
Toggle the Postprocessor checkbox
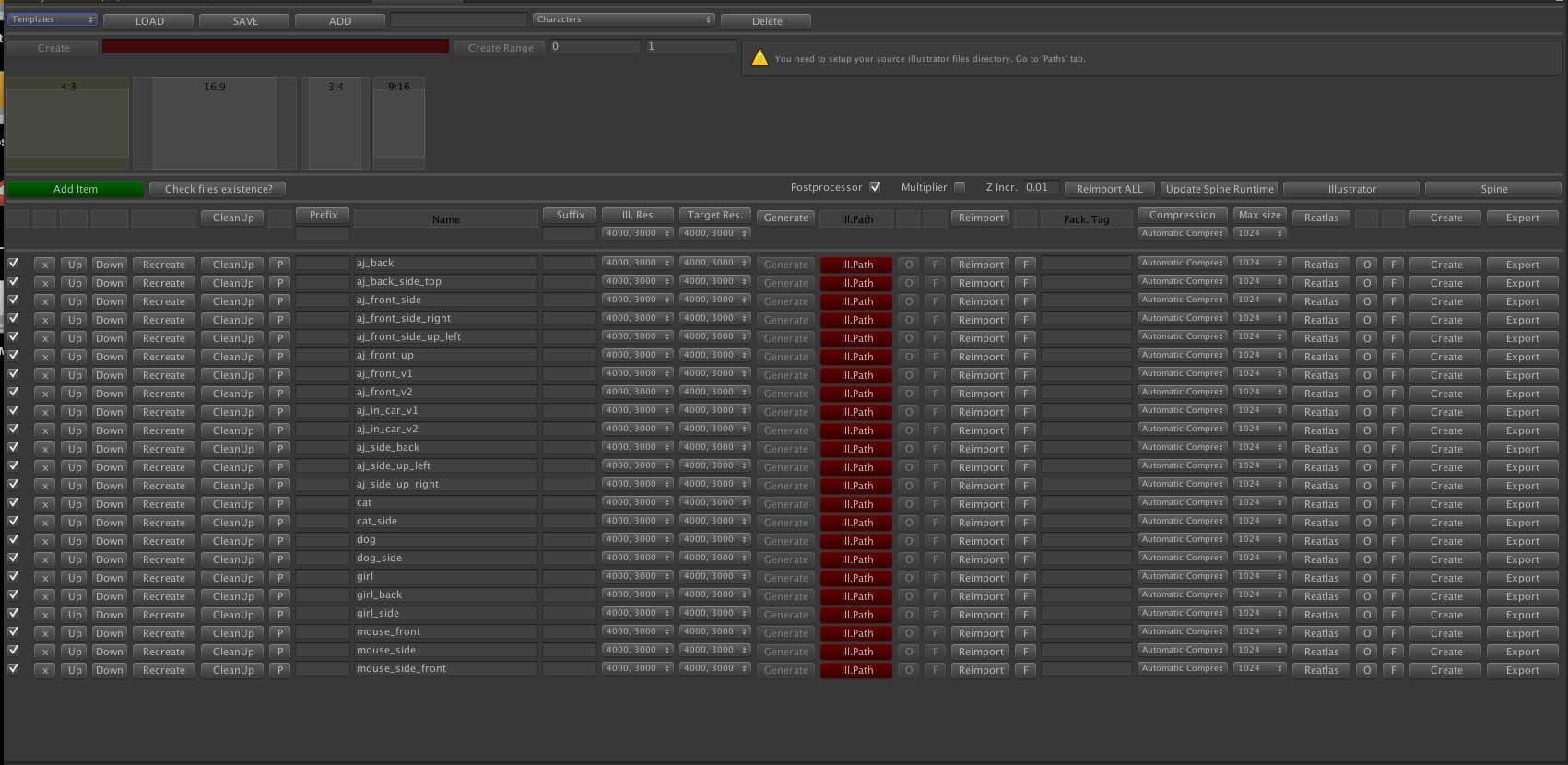pyautogui.click(x=875, y=187)
